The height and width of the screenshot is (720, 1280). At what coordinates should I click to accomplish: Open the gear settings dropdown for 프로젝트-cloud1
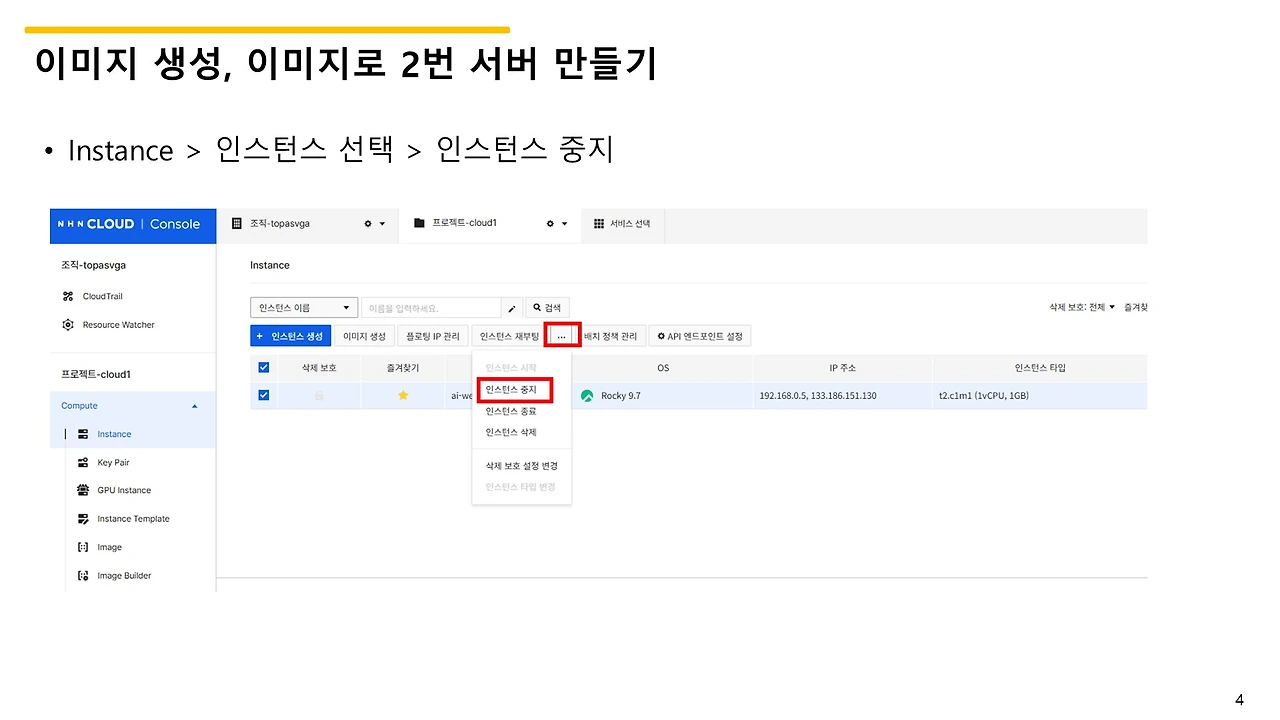coord(556,224)
